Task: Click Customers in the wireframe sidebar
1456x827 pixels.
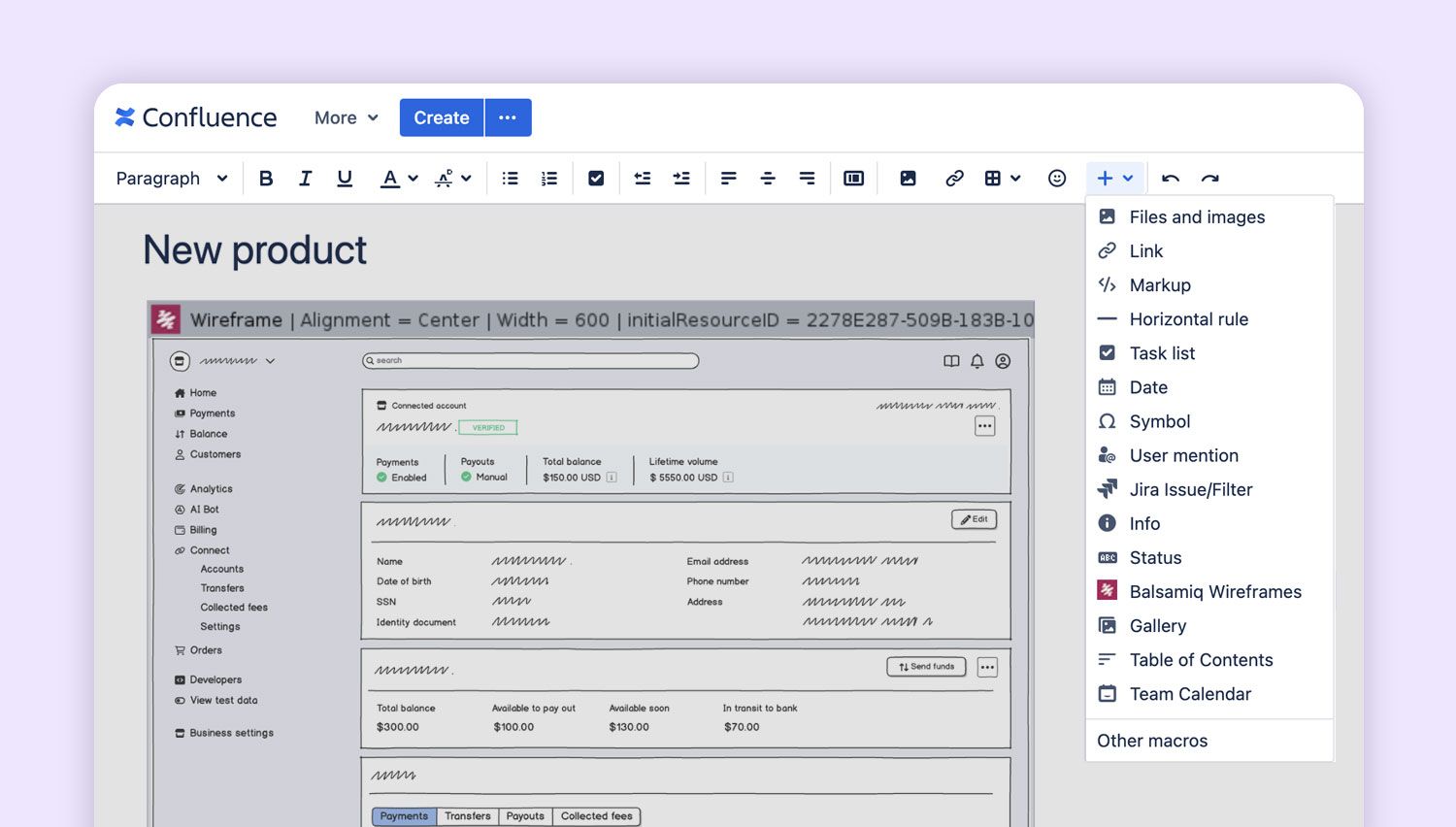Action: [x=208, y=454]
